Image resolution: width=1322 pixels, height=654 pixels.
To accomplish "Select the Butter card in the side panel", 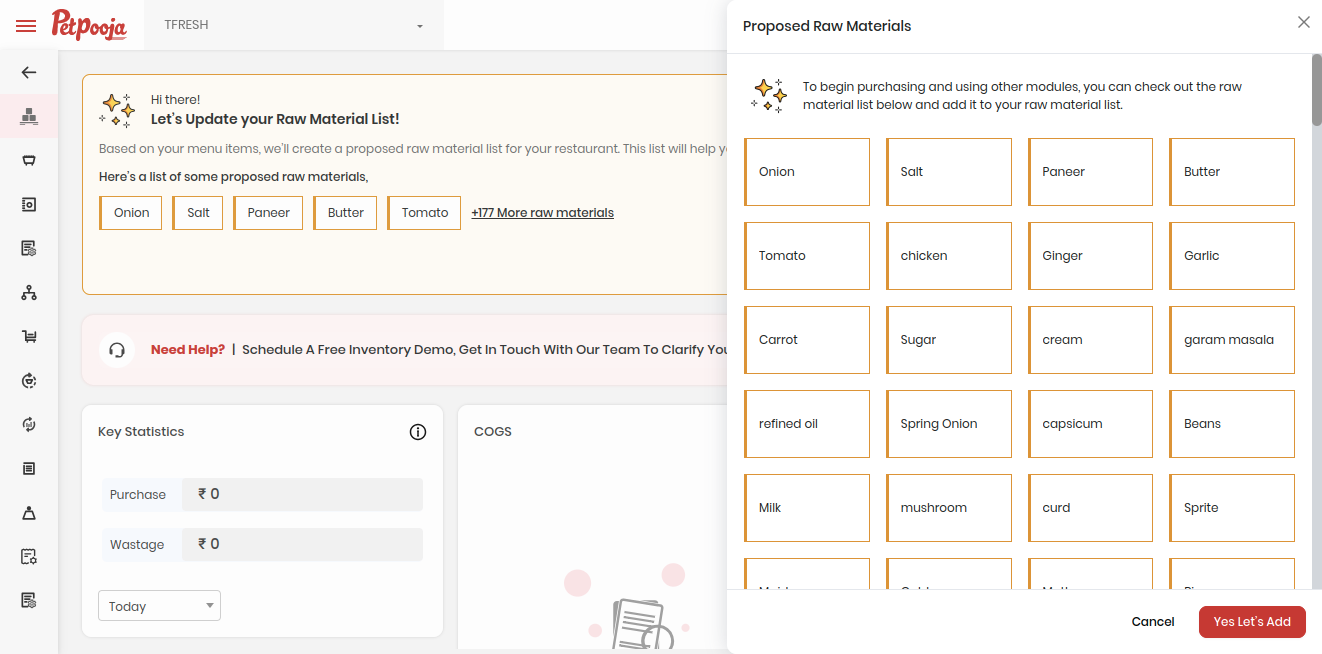I will point(1232,172).
